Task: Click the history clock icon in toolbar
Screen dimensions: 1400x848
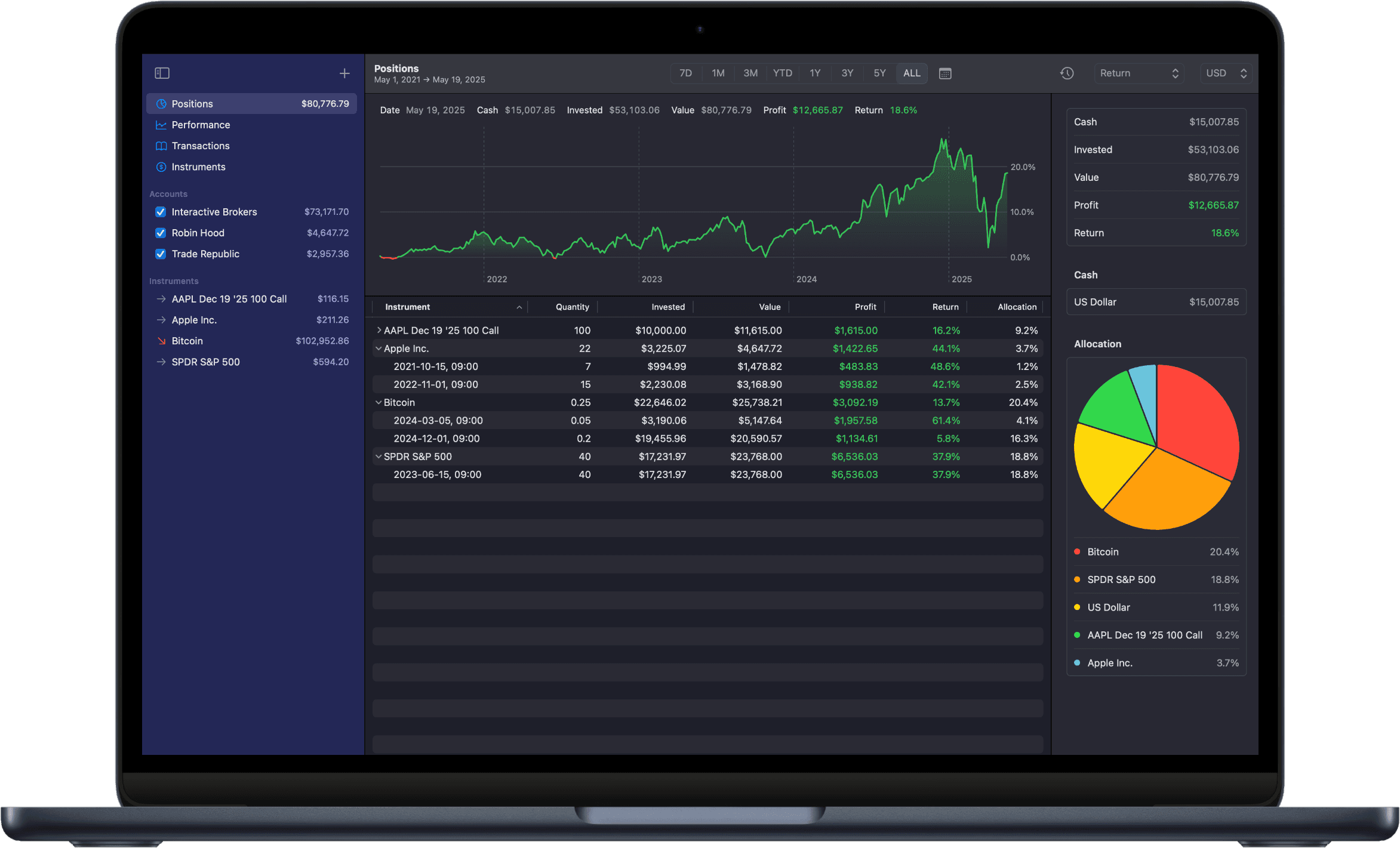Action: 1067,73
